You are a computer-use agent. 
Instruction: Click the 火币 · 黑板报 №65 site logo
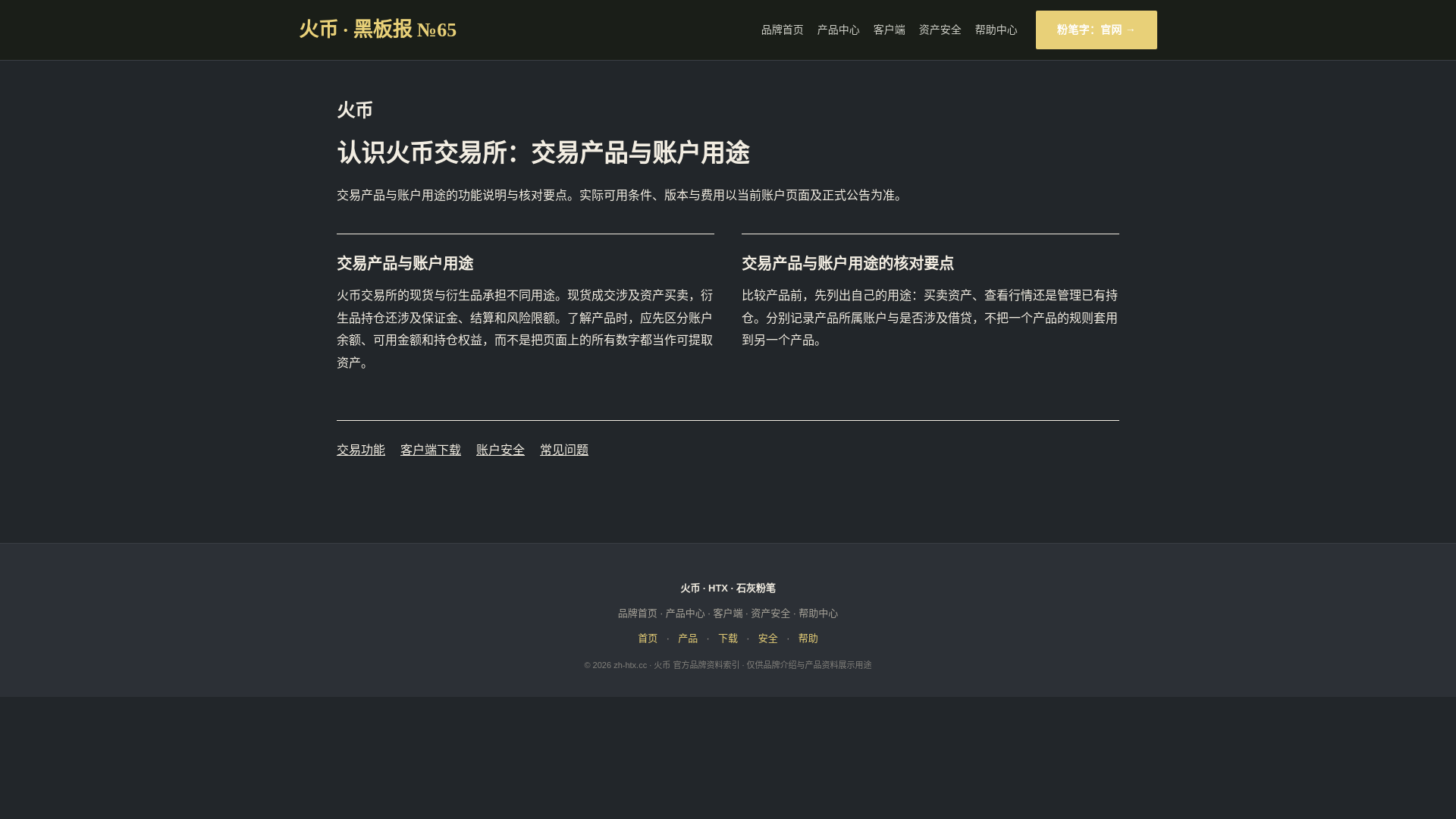tap(378, 30)
